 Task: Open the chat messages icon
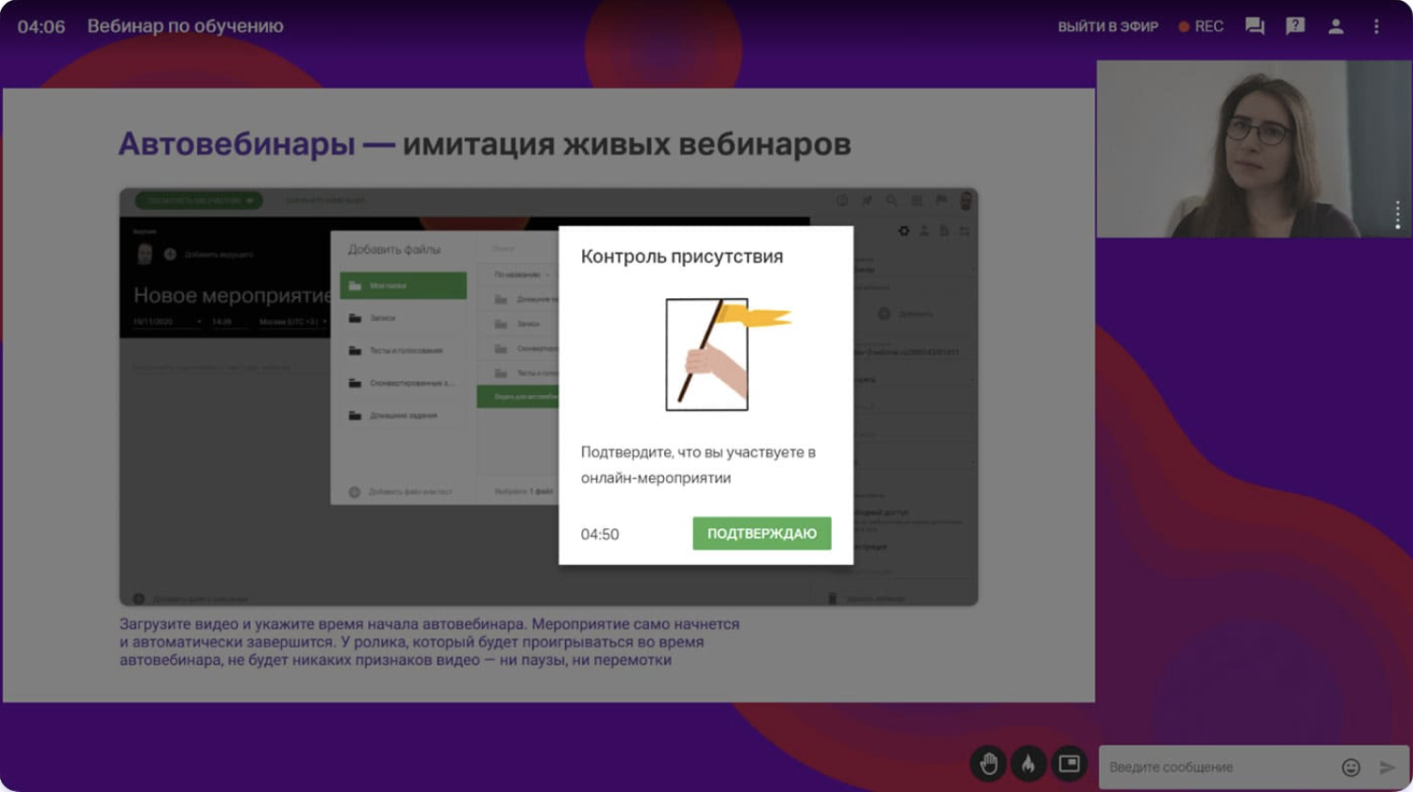[x=1254, y=27]
